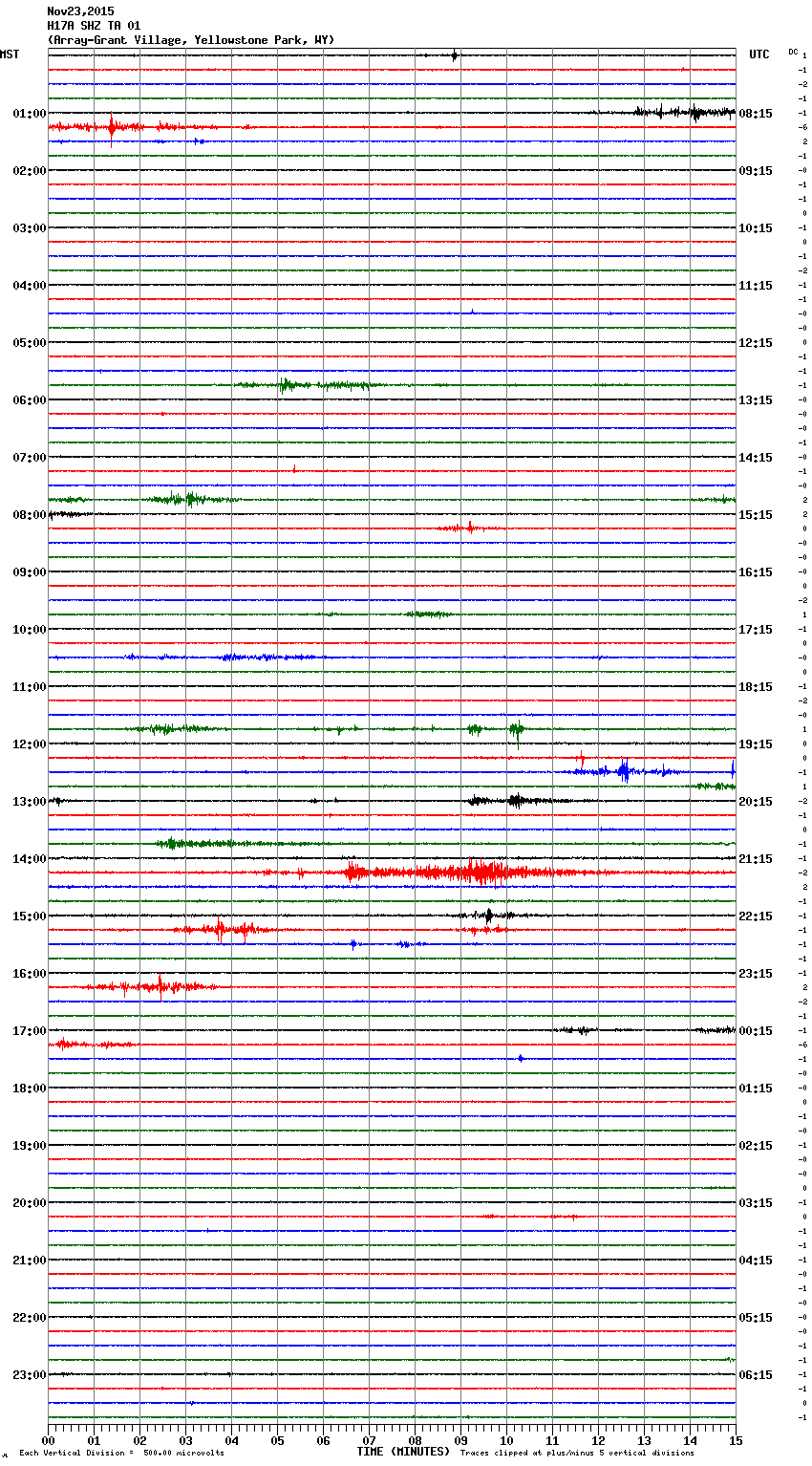
Task: Click the 17:15 UTC time label
Action: (756, 630)
